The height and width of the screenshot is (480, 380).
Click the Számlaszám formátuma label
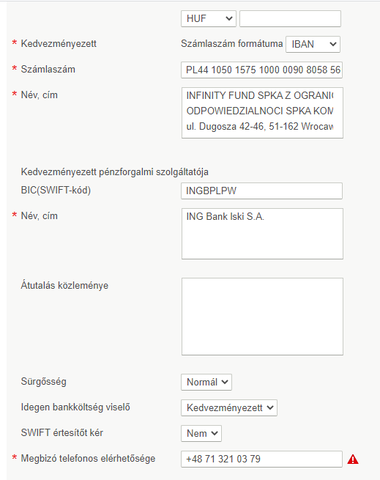tap(232, 44)
